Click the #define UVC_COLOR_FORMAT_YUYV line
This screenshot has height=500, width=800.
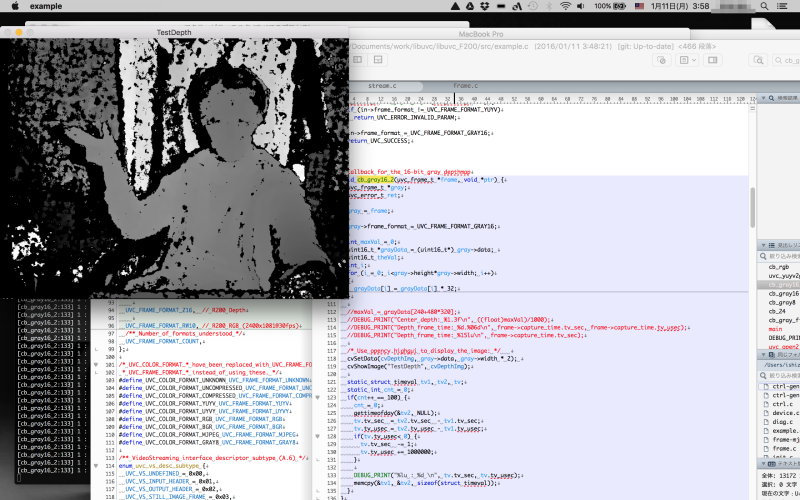tap(205, 403)
